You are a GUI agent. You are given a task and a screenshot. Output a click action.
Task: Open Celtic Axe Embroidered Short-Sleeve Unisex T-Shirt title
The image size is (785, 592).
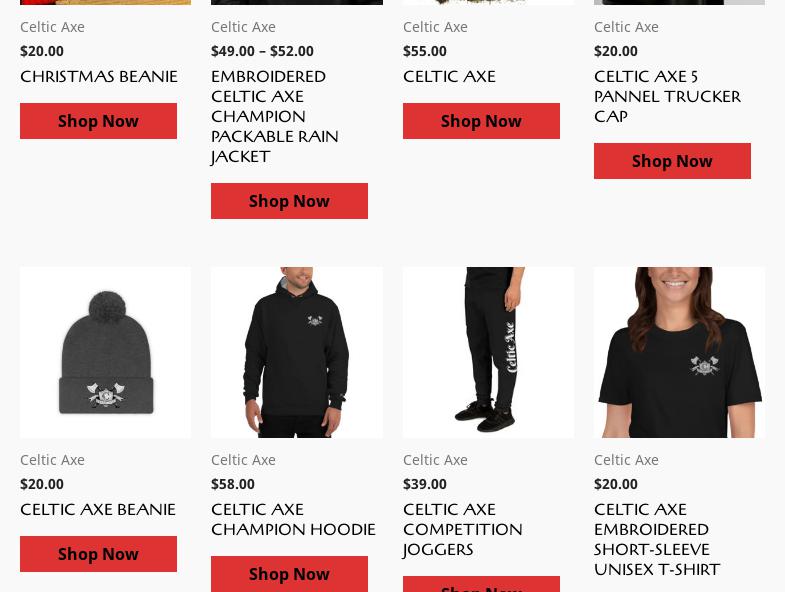(x=657, y=539)
